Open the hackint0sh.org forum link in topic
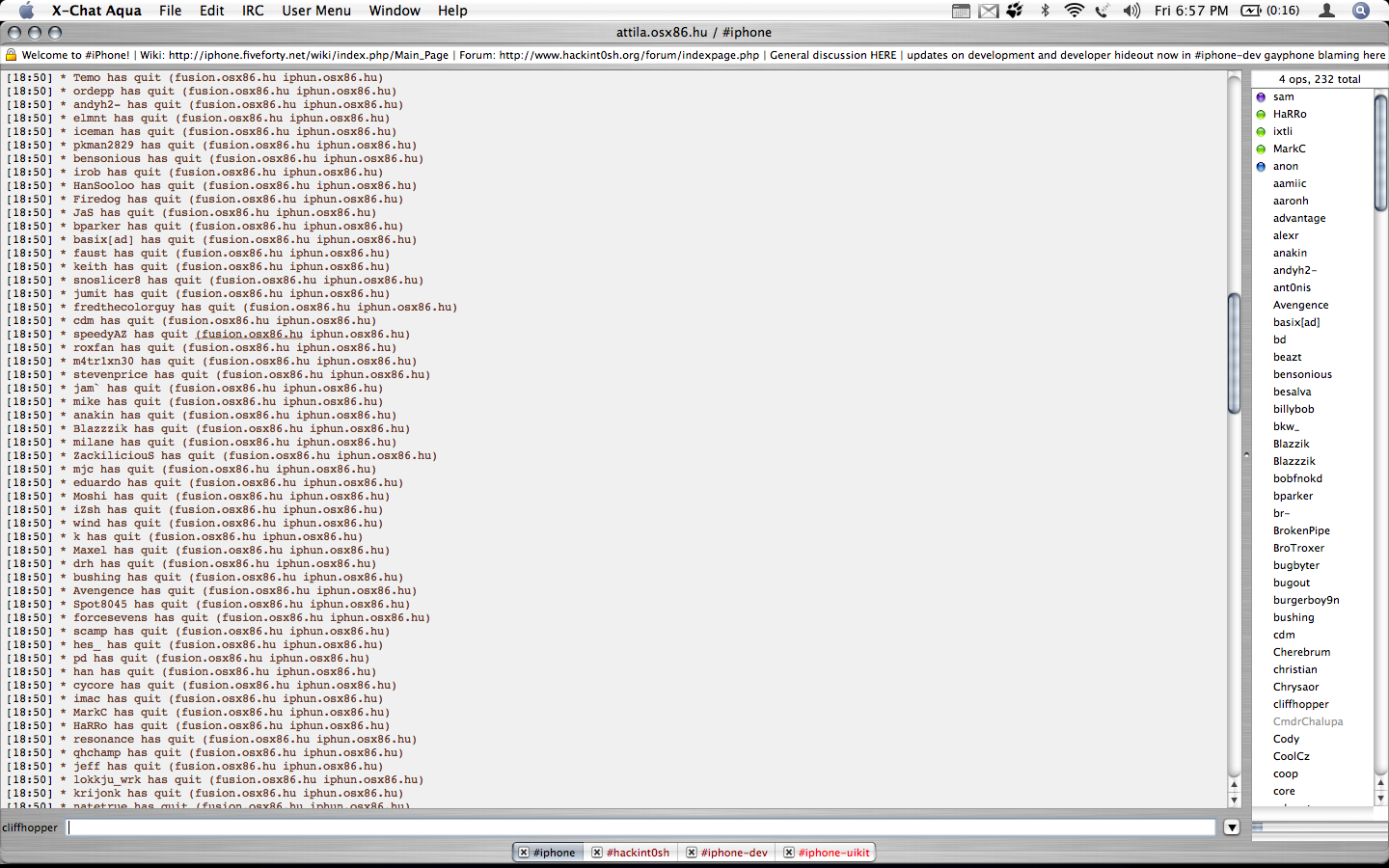 coord(629,55)
